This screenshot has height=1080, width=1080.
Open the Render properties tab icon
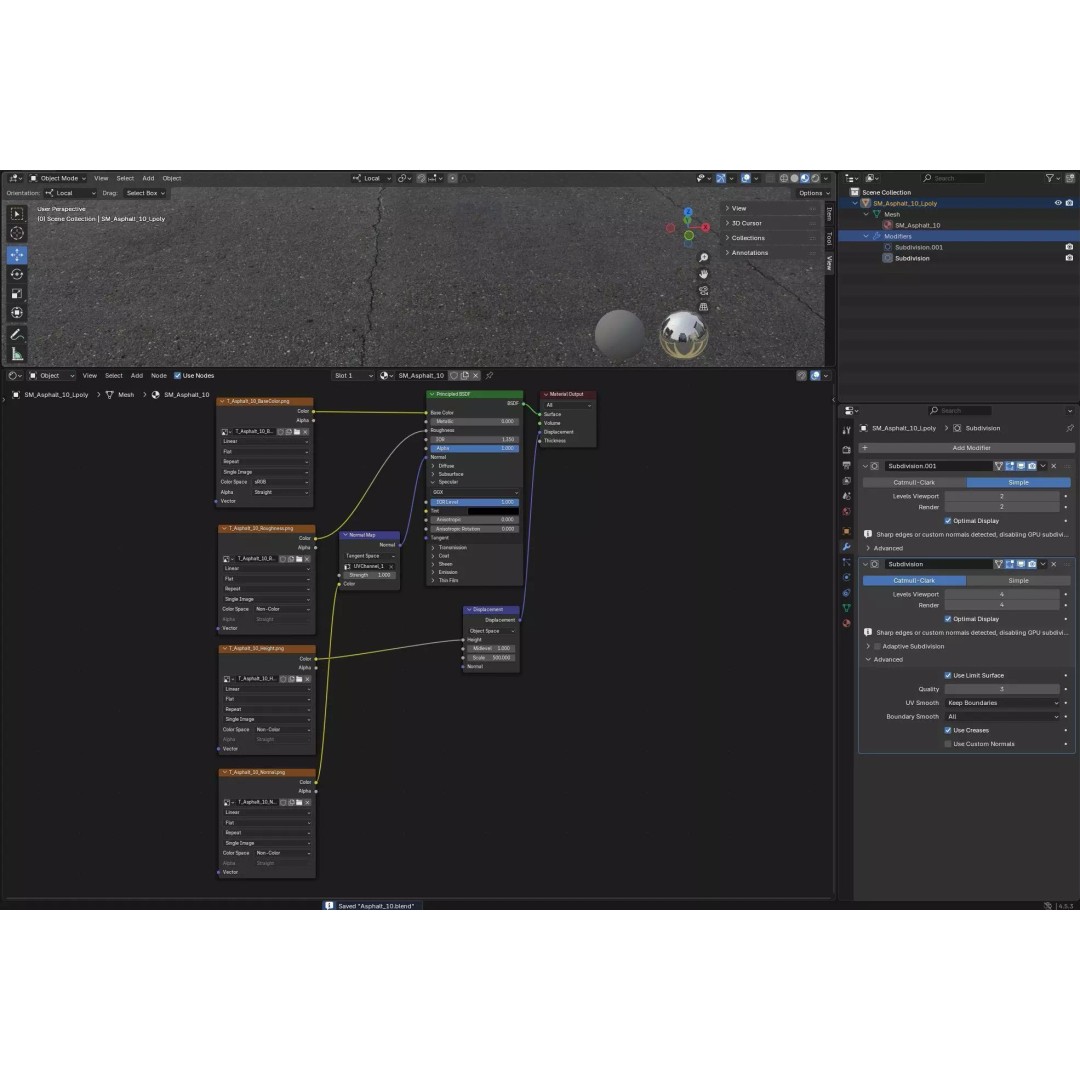coord(847,450)
